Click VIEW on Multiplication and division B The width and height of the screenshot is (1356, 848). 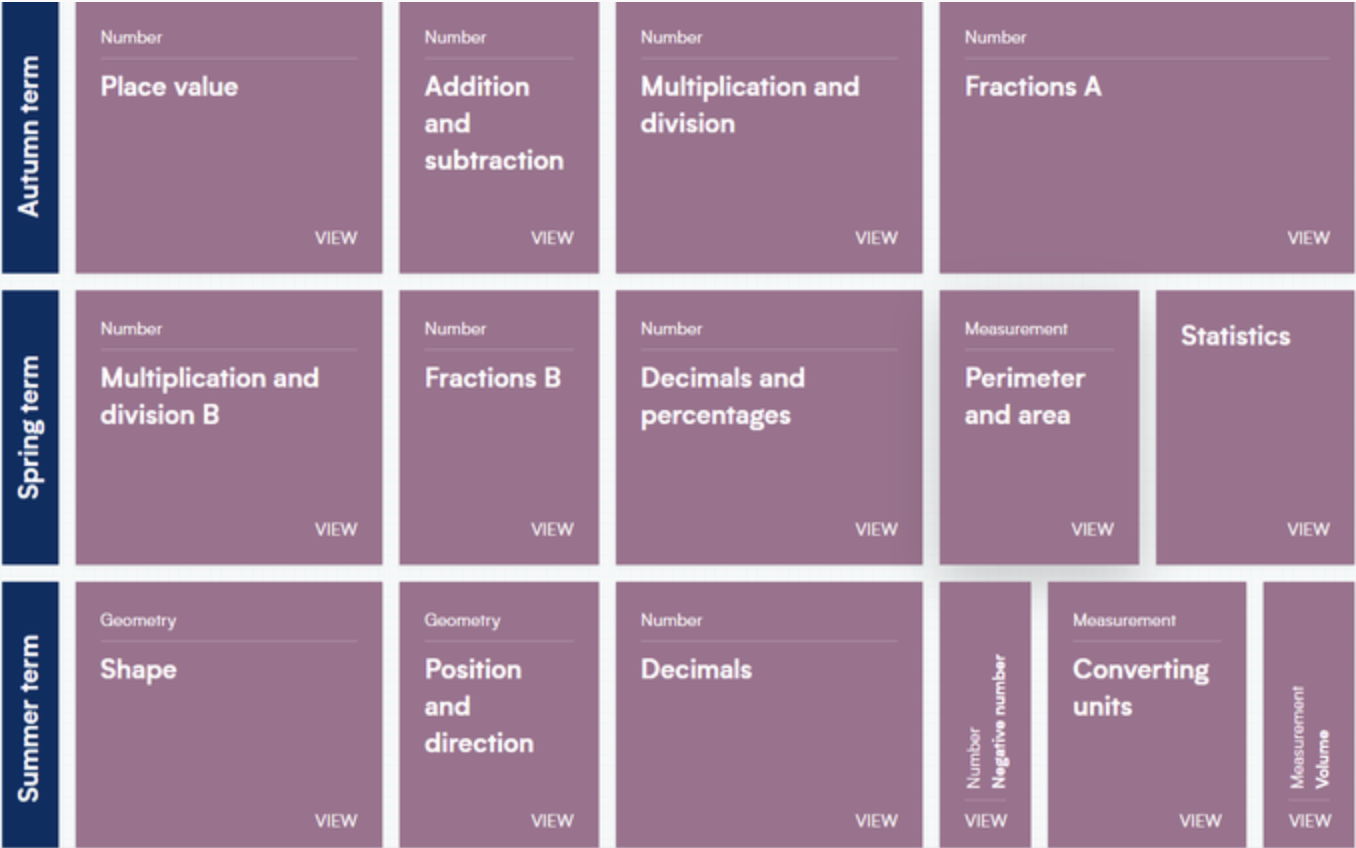click(x=336, y=529)
